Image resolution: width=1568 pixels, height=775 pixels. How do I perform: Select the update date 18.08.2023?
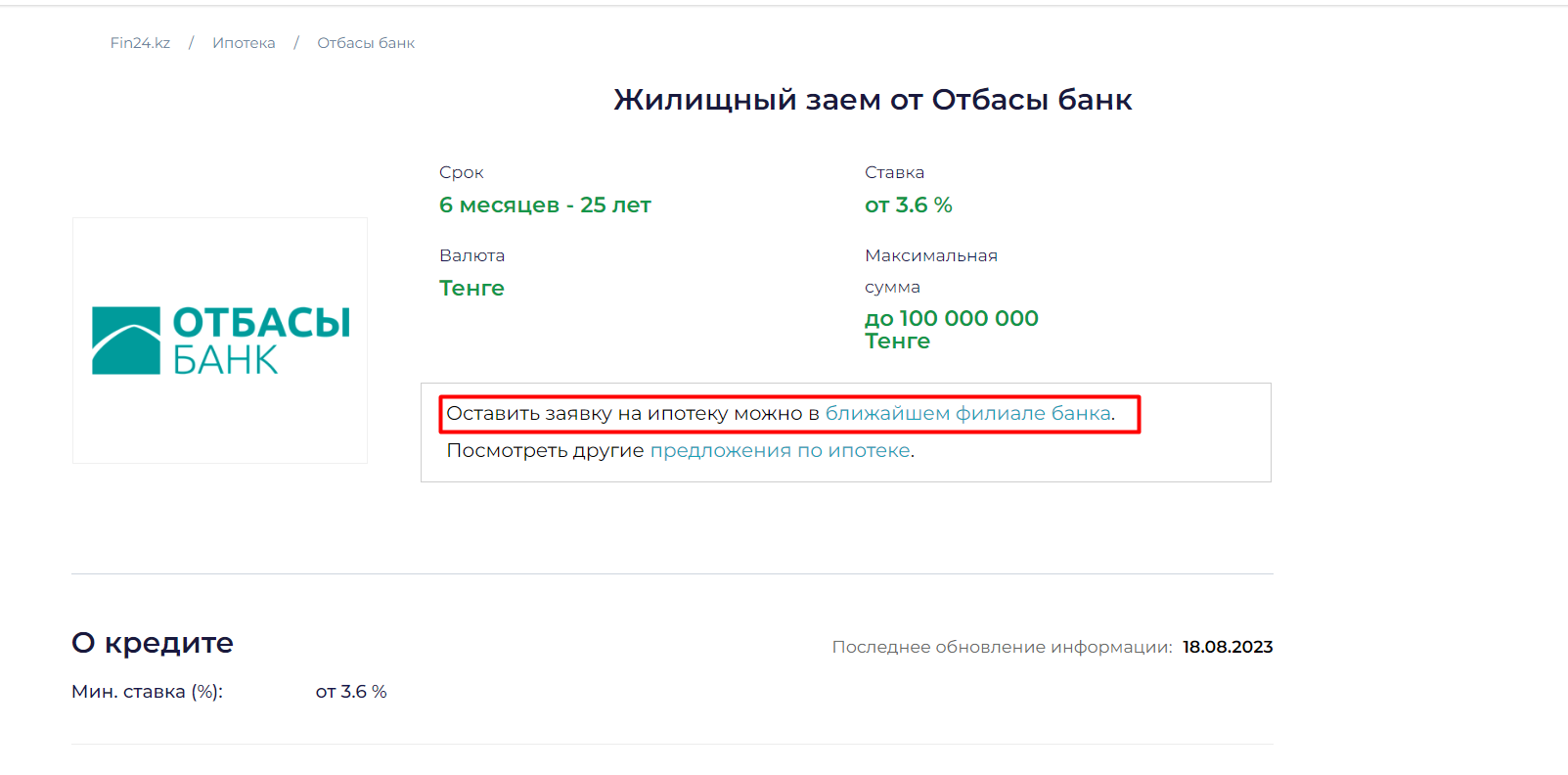click(x=1228, y=647)
